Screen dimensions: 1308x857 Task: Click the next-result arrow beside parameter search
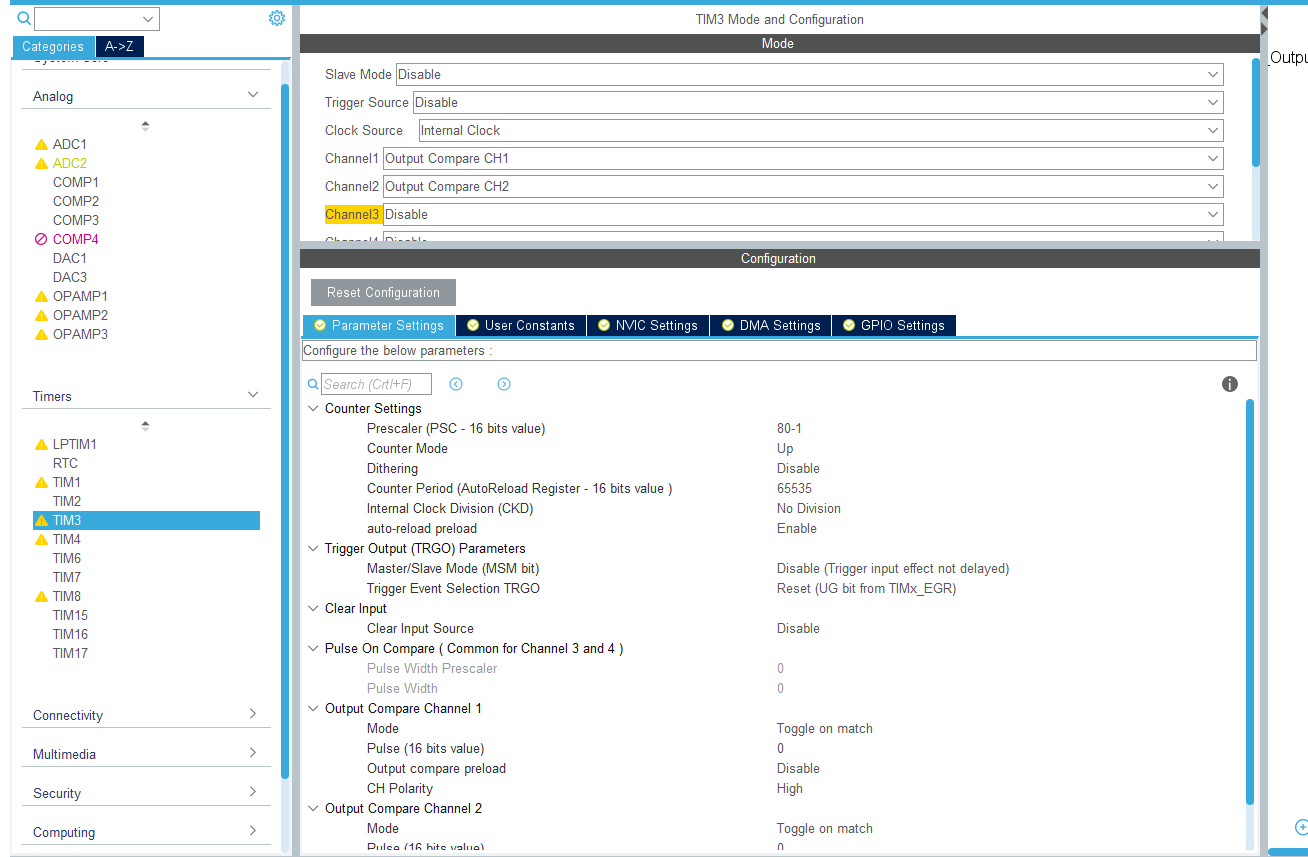(x=503, y=383)
